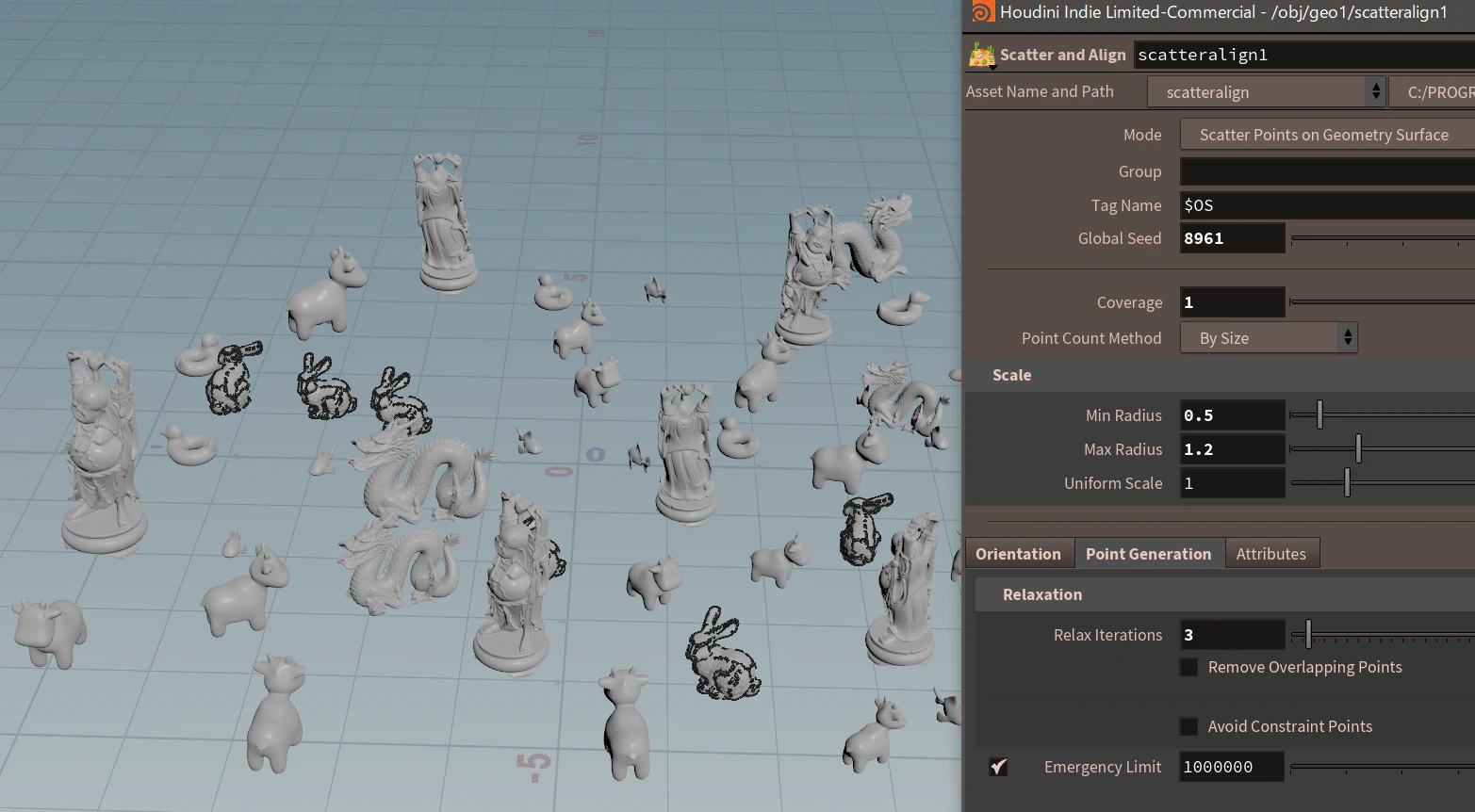Screen dimensions: 1475x812
Task: Click the Group input field
Action: point(1327,171)
